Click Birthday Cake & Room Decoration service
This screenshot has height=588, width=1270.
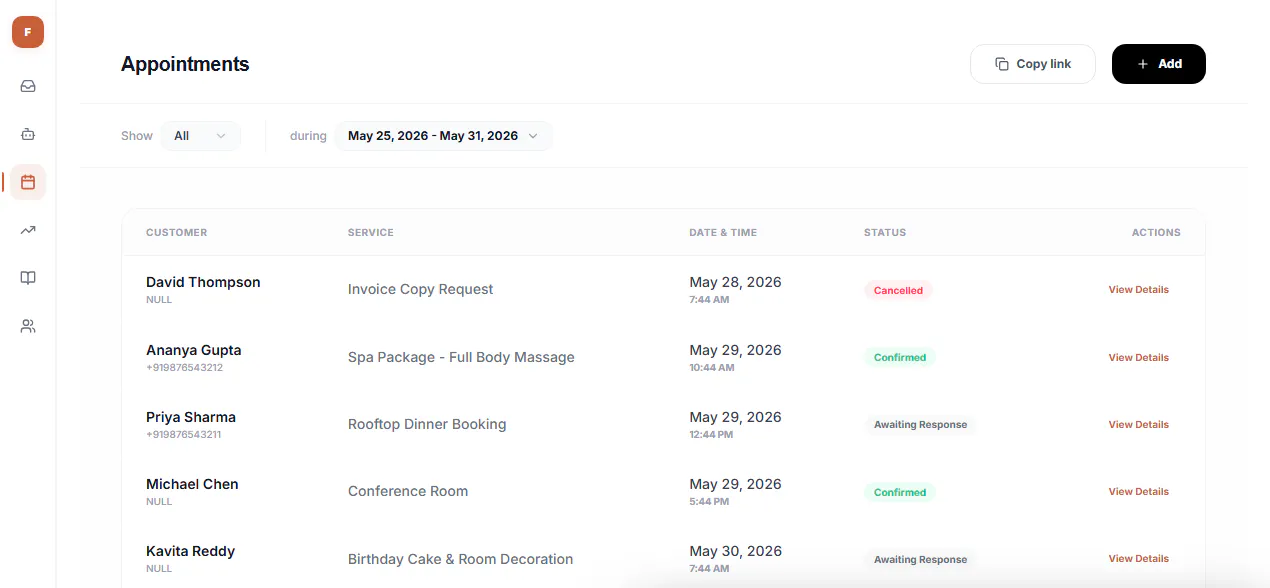(461, 560)
